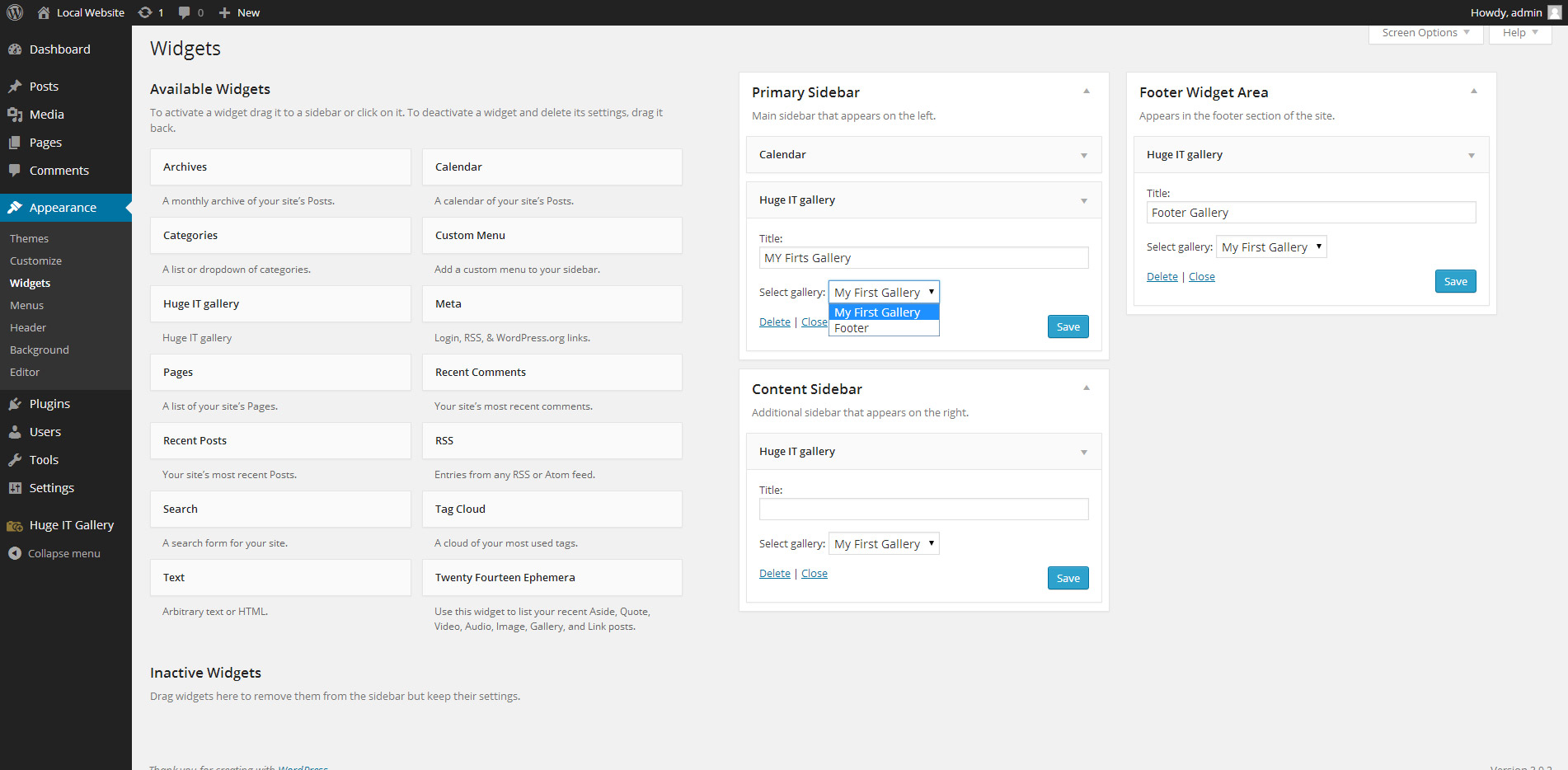Click the Categories available widget

tap(280, 235)
